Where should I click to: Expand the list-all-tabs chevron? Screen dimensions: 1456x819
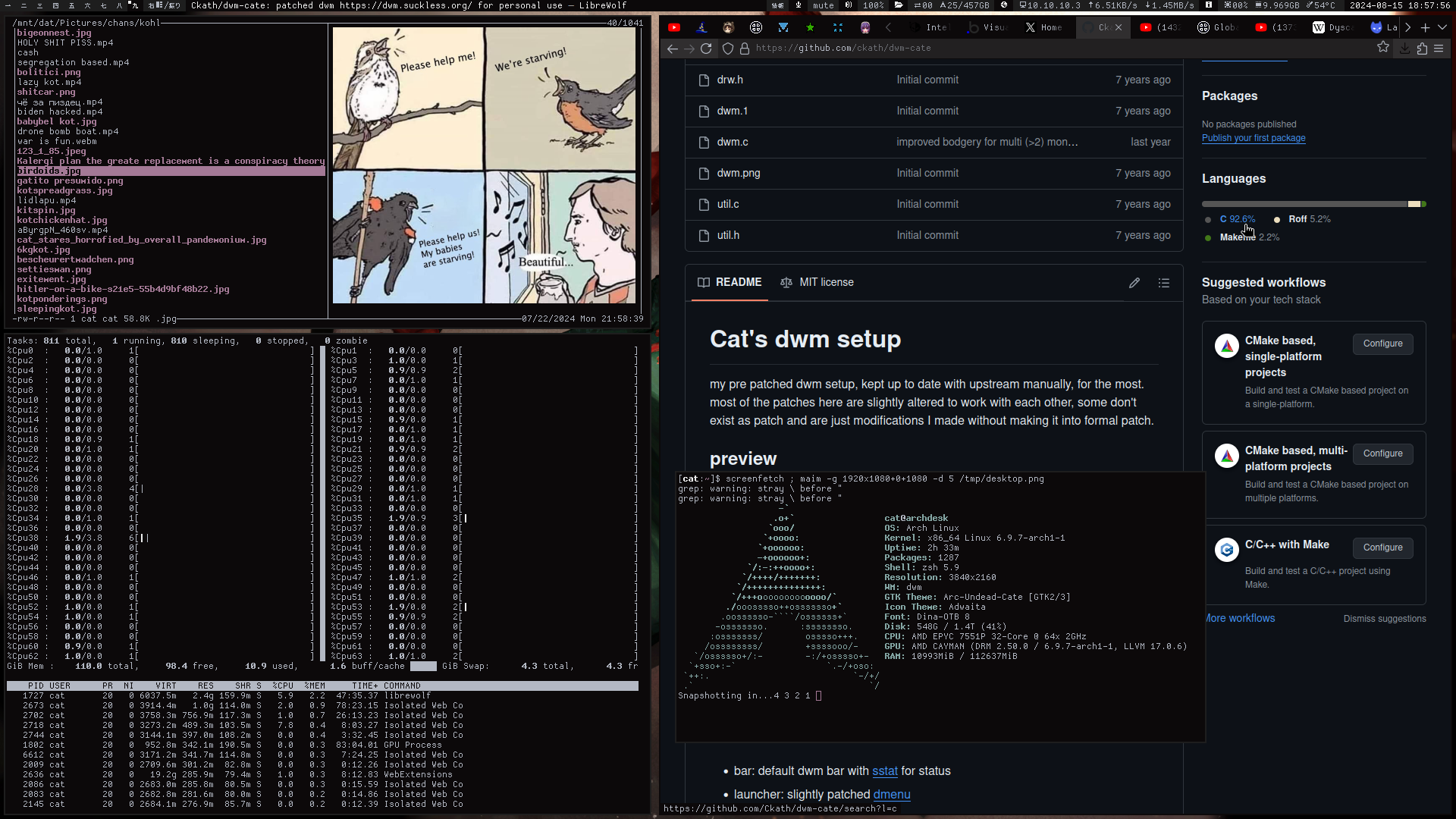click(x=1442, y=27)
